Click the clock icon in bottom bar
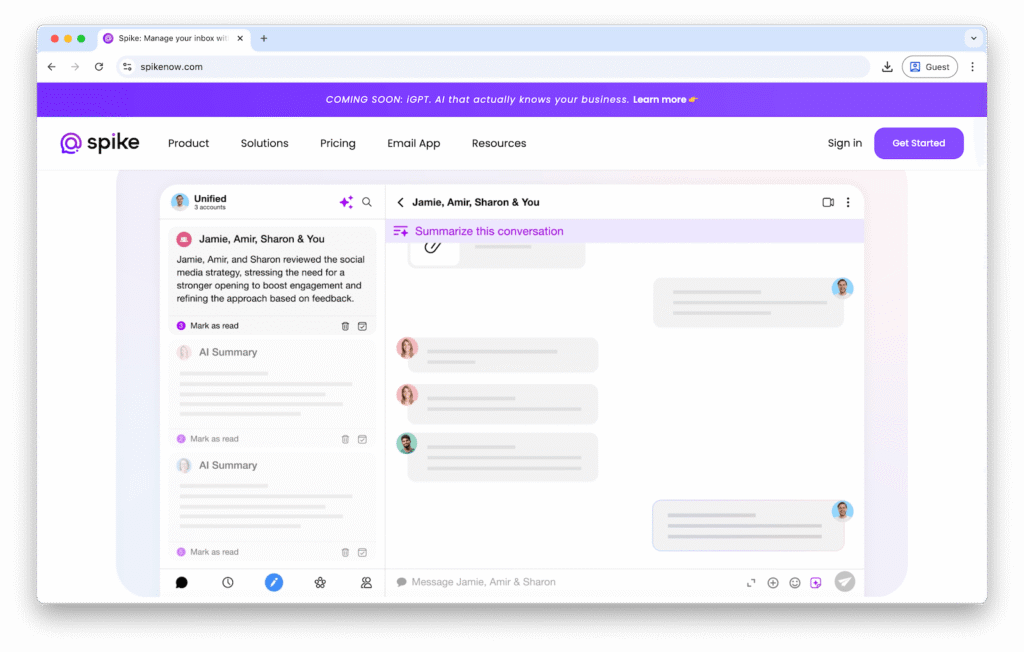1024x652 pixels. click(x=228, y=582)
